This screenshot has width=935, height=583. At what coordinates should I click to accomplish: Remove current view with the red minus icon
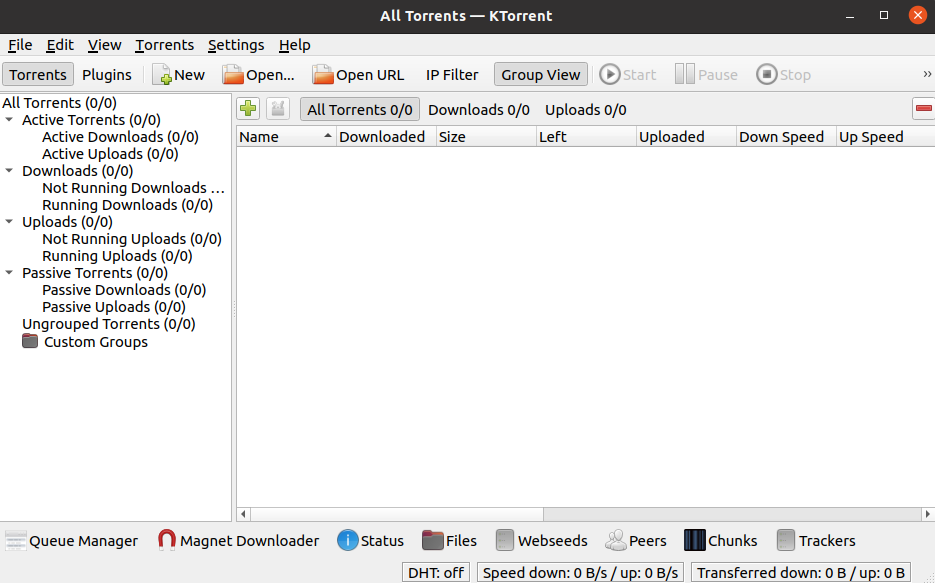coord(925,108)
